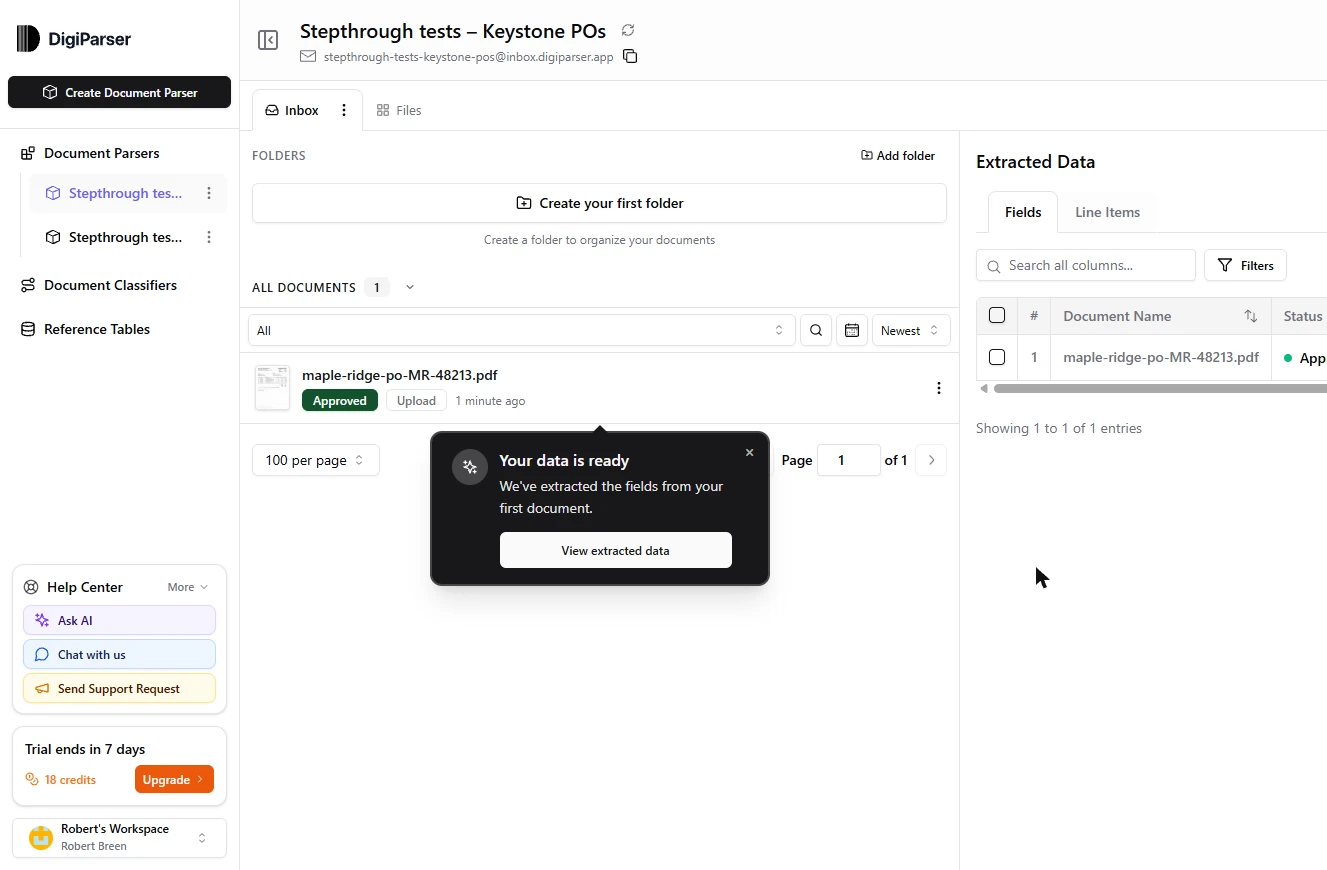This screenshot has height=870, width=1327.
Task: Click the 18 credits label
Action: (x=70, y=779)
